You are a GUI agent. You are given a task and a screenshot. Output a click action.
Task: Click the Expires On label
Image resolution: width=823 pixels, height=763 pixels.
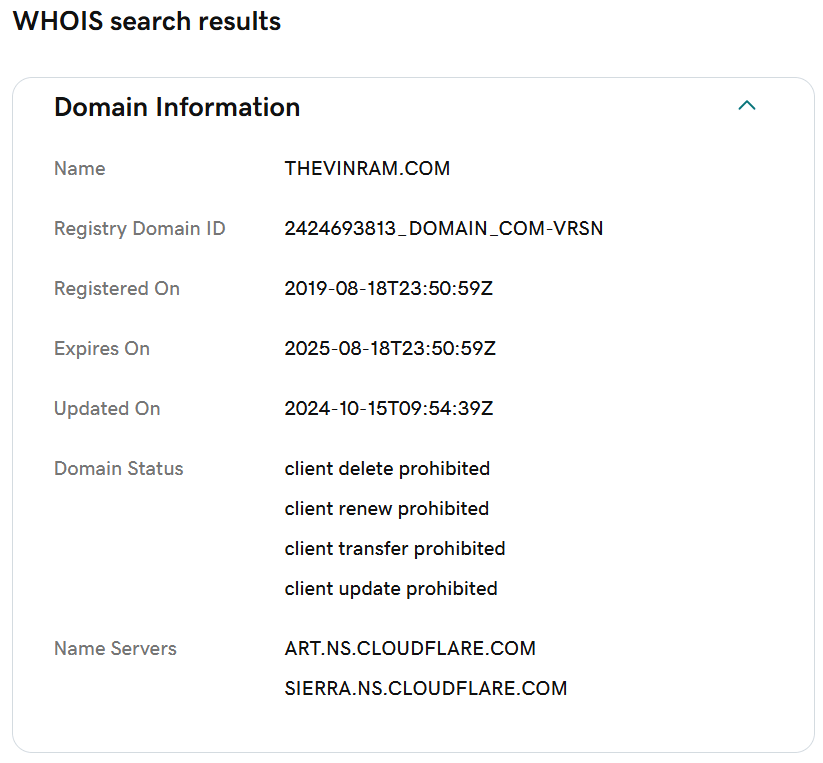(x=102, y=348)
